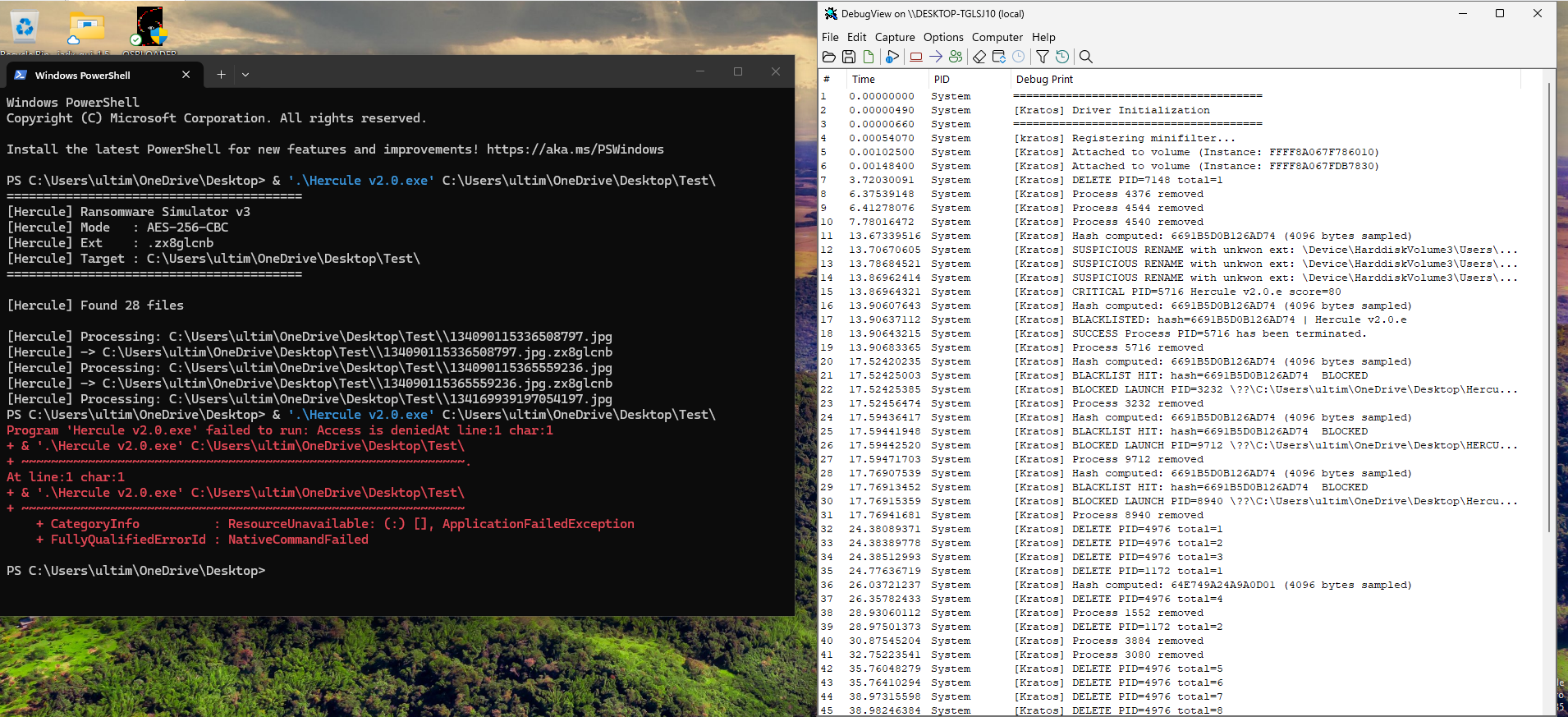Open Find with the magnifying glass icon
The width and height of the screenshot is (1568, 717).
pyautogui.click(x=1086, y=57)
